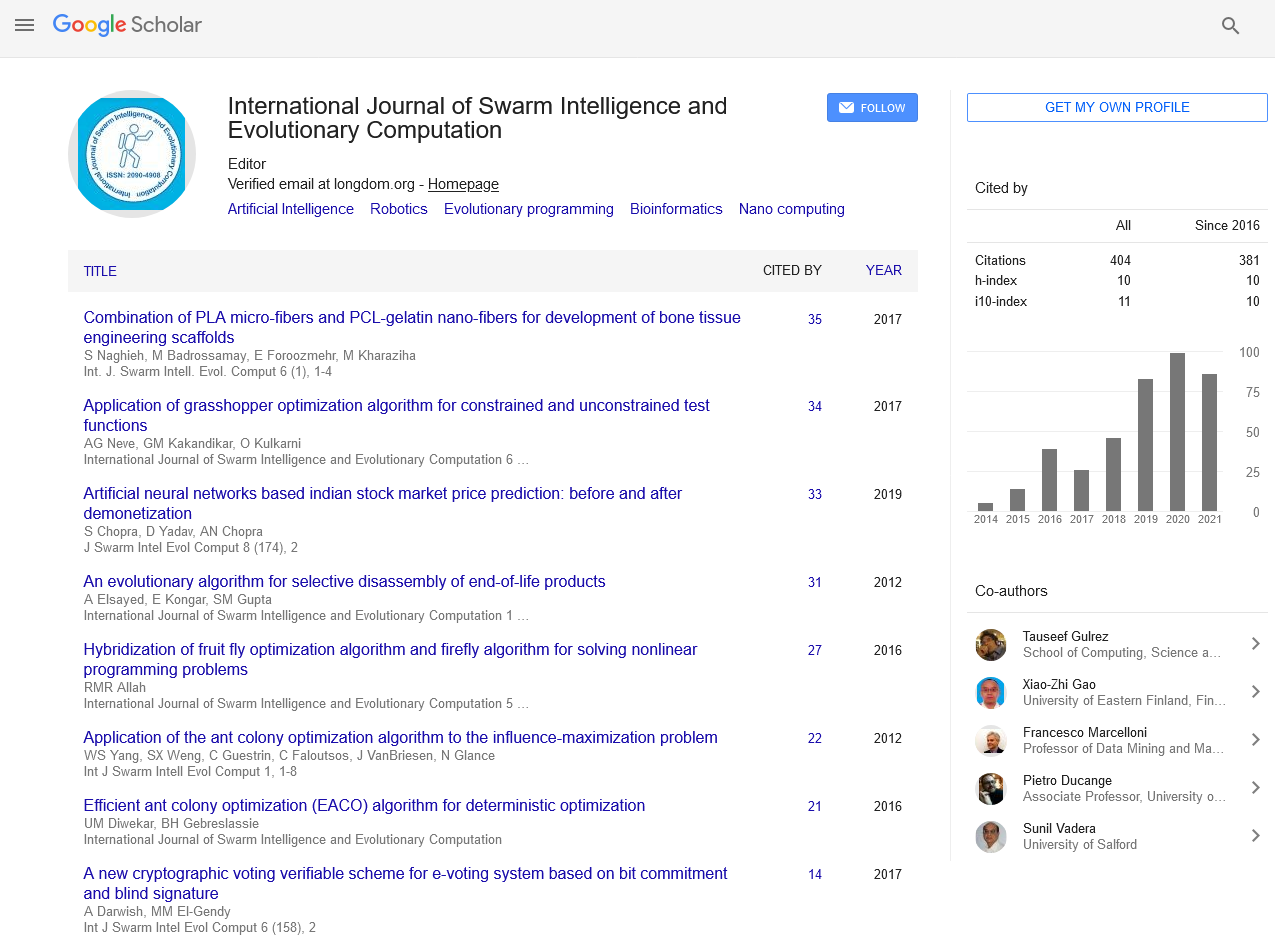The width and height of the screenshot is (1275, 943).
Task: Open citation count 35 for first article
Action: point(814,319)
